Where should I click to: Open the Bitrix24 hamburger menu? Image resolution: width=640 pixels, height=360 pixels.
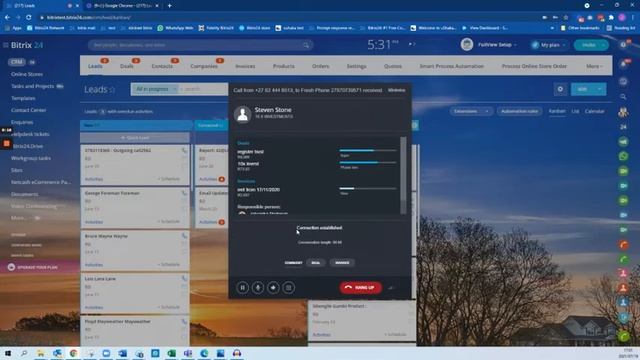point(6,45)
